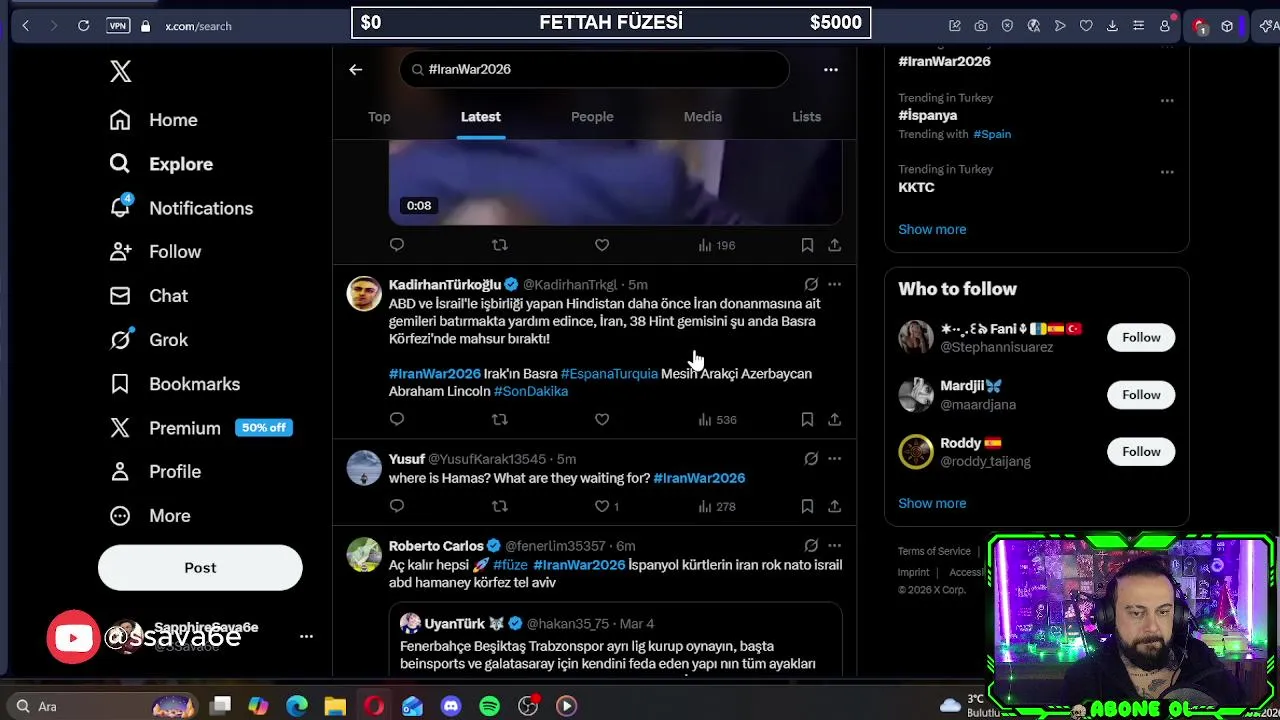Reload the browser page
This screenshot has height=720, width=1280.
click(x=84, y=26)
